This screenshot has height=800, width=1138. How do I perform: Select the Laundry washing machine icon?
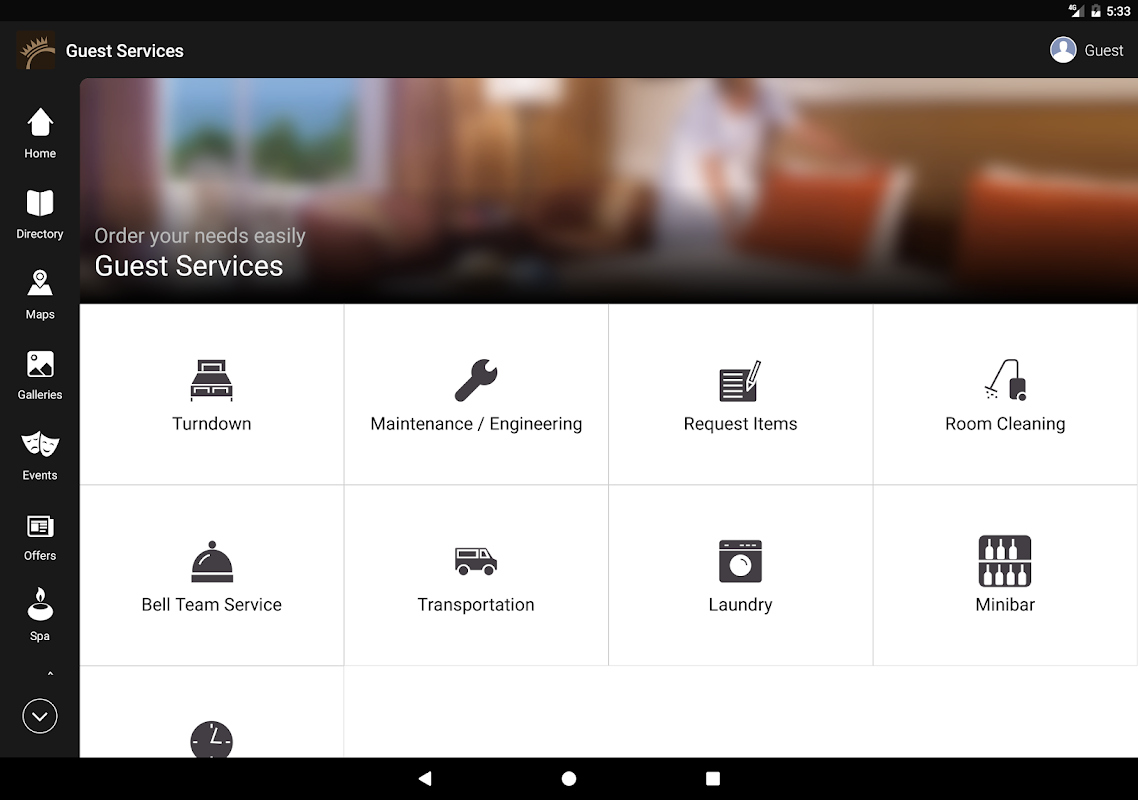740,561
